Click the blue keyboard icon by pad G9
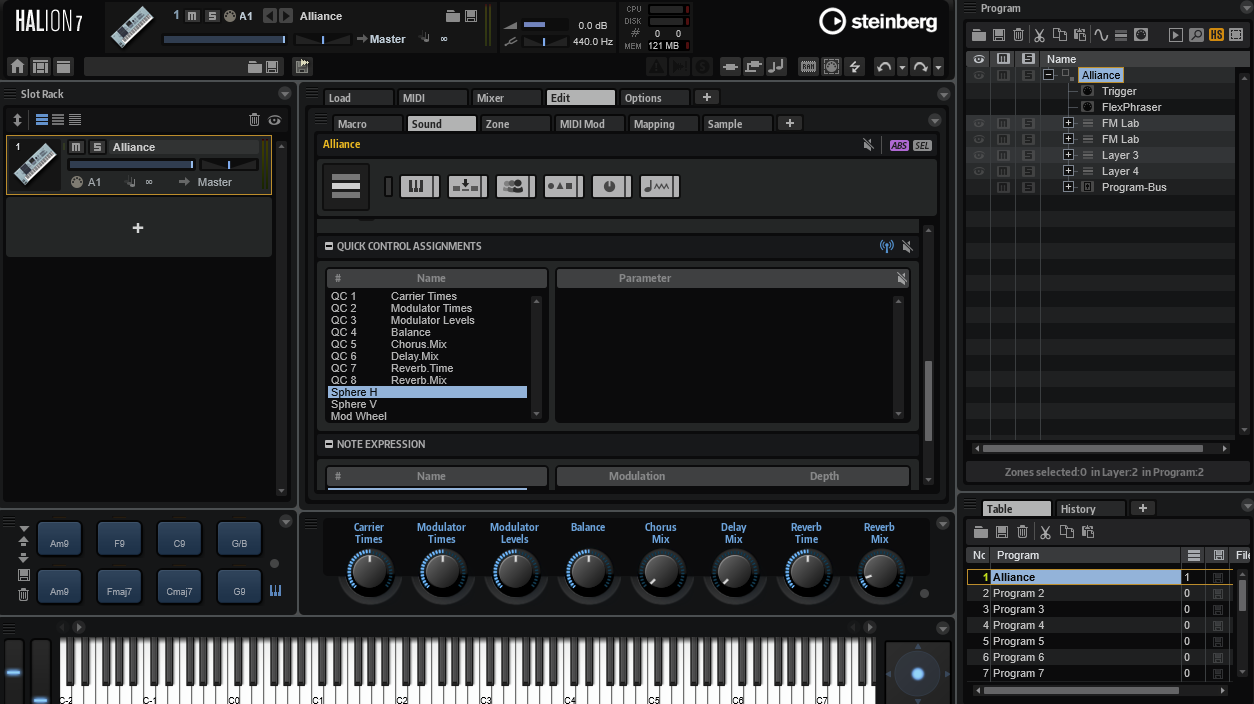This screenshot has height=704, width=1254. (275, 591)
